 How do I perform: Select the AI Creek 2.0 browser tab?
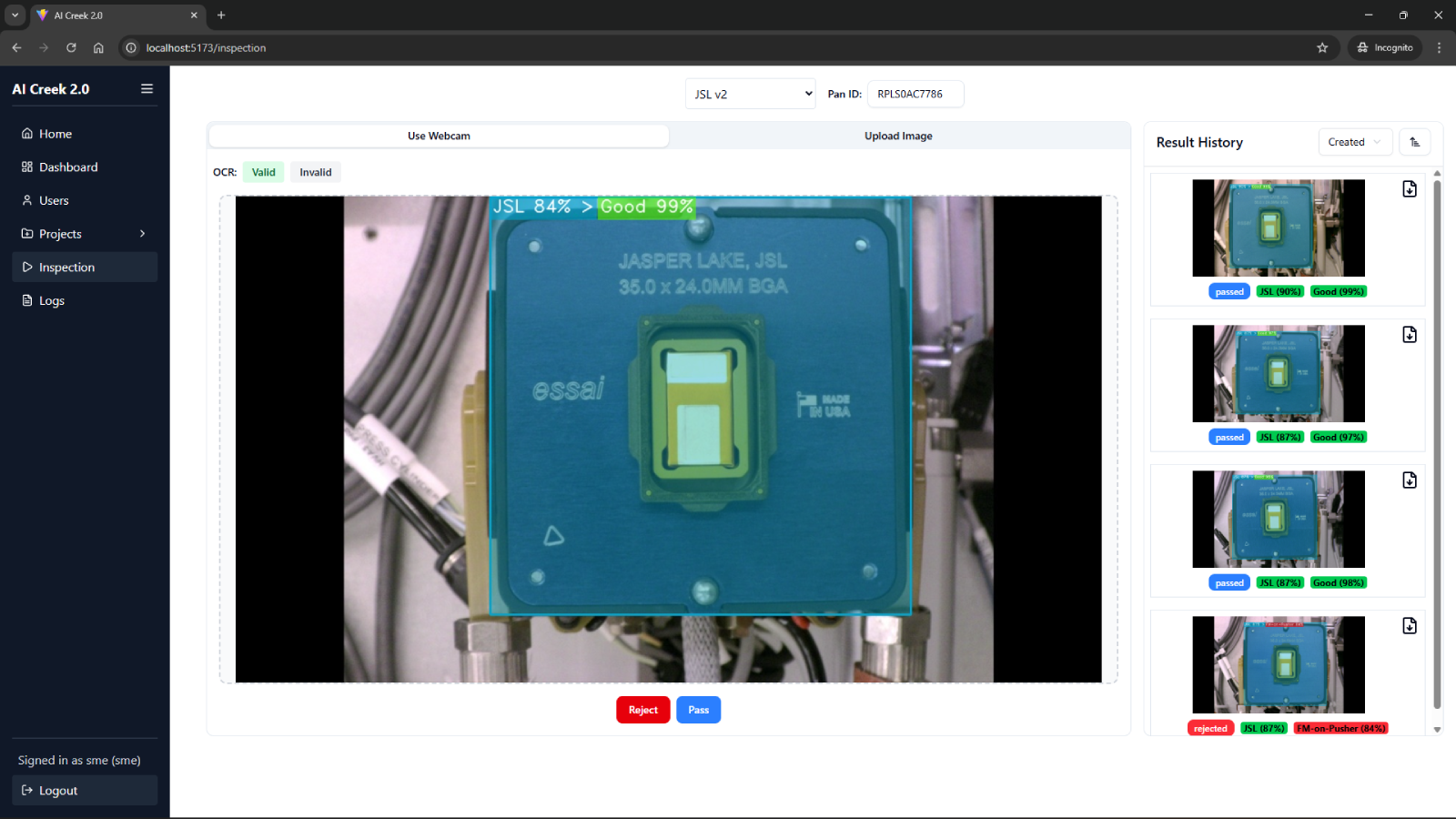pyautogui.click(x=118, y=15)
